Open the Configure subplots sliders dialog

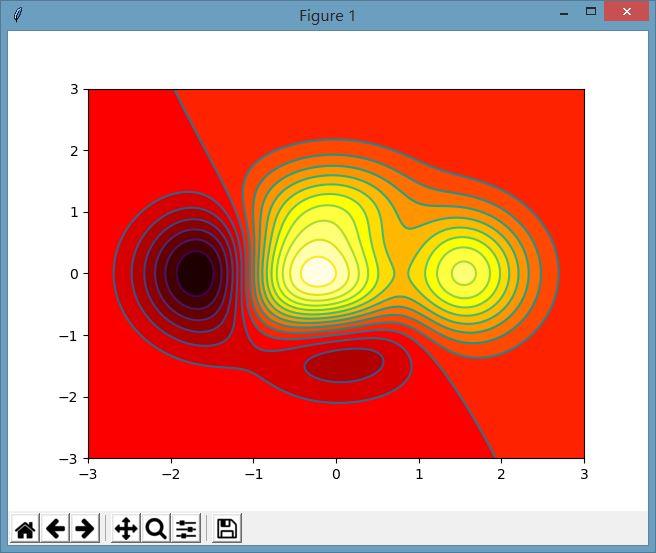tap(186, 528)
